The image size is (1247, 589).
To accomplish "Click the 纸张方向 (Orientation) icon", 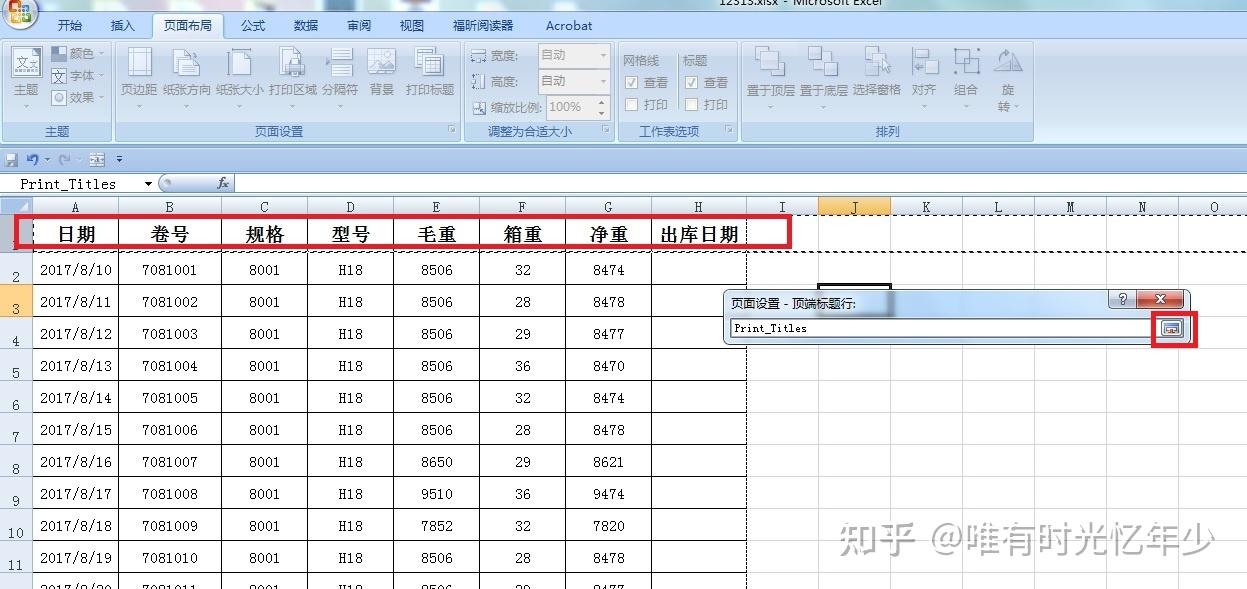I will coord(187,70).
